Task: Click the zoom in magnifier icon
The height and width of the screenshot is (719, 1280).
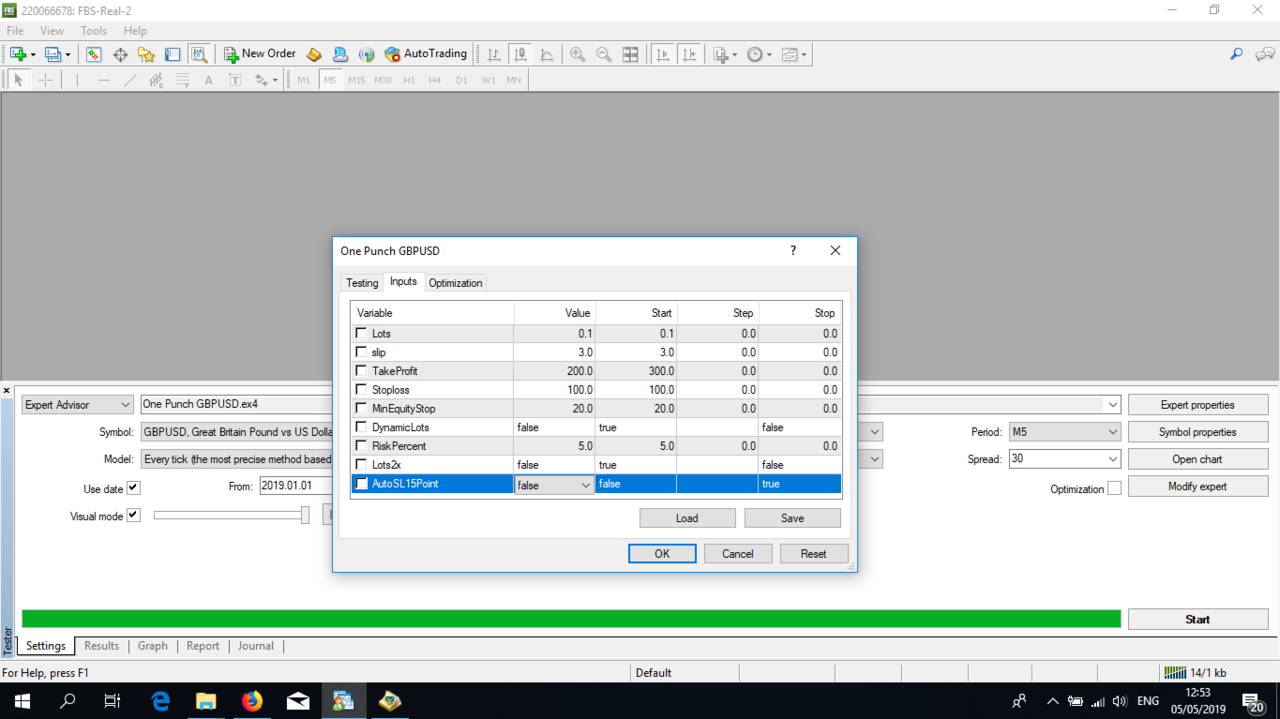Action: (577, 54)
